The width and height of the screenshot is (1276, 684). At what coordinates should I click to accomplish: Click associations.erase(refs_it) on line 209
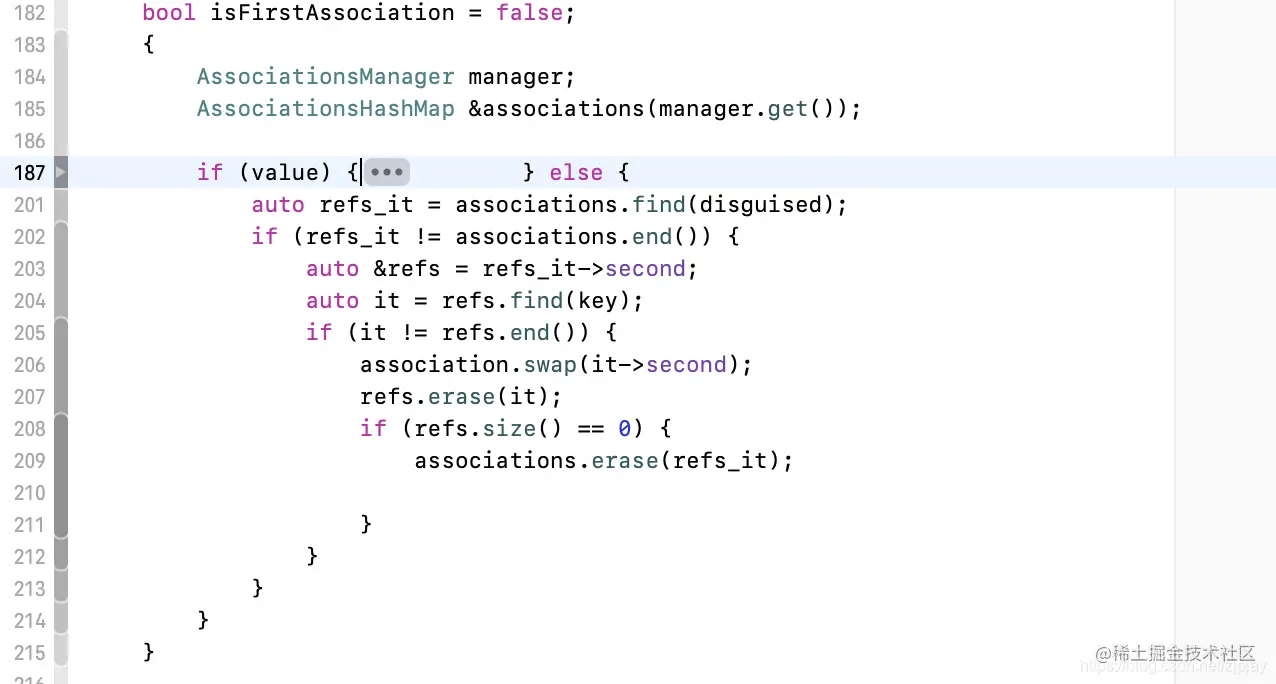point(597,461)
